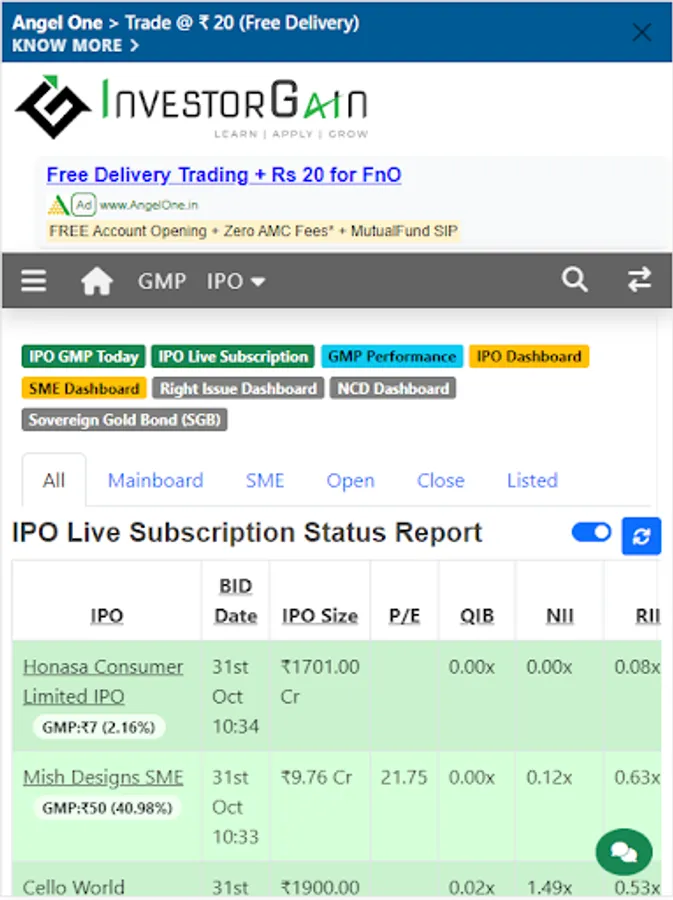
Task: Switch to the Open tab
Action: [x=351, y=480]
